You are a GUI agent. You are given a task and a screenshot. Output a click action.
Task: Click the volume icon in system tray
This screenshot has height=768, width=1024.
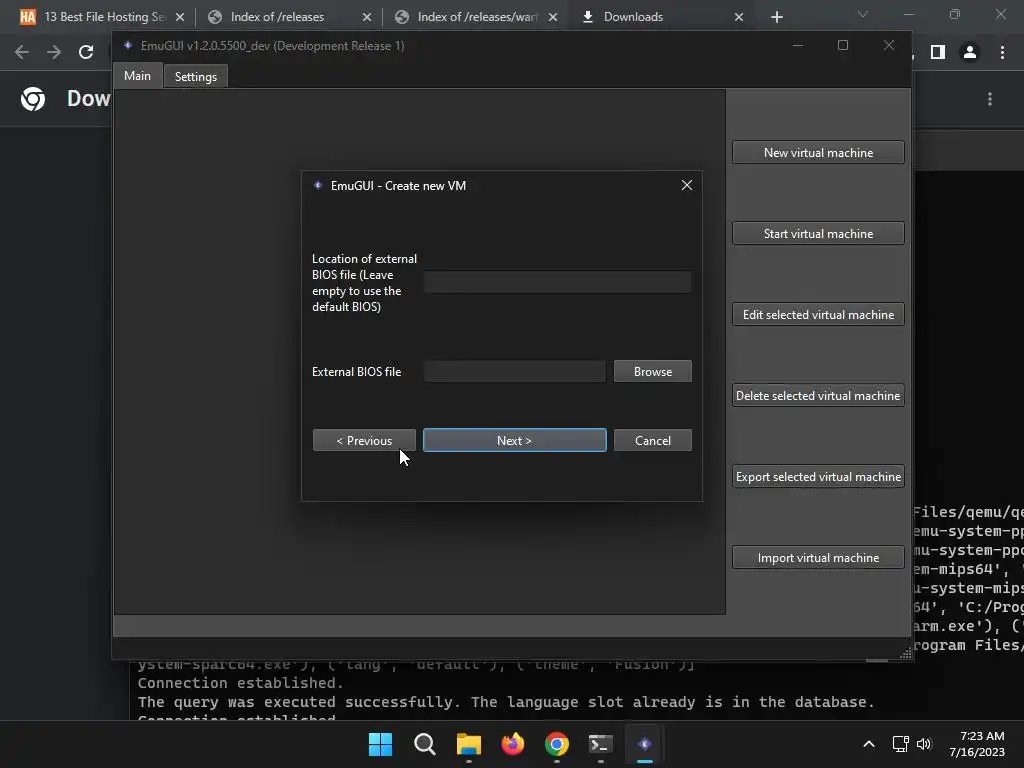click(924, 744)
